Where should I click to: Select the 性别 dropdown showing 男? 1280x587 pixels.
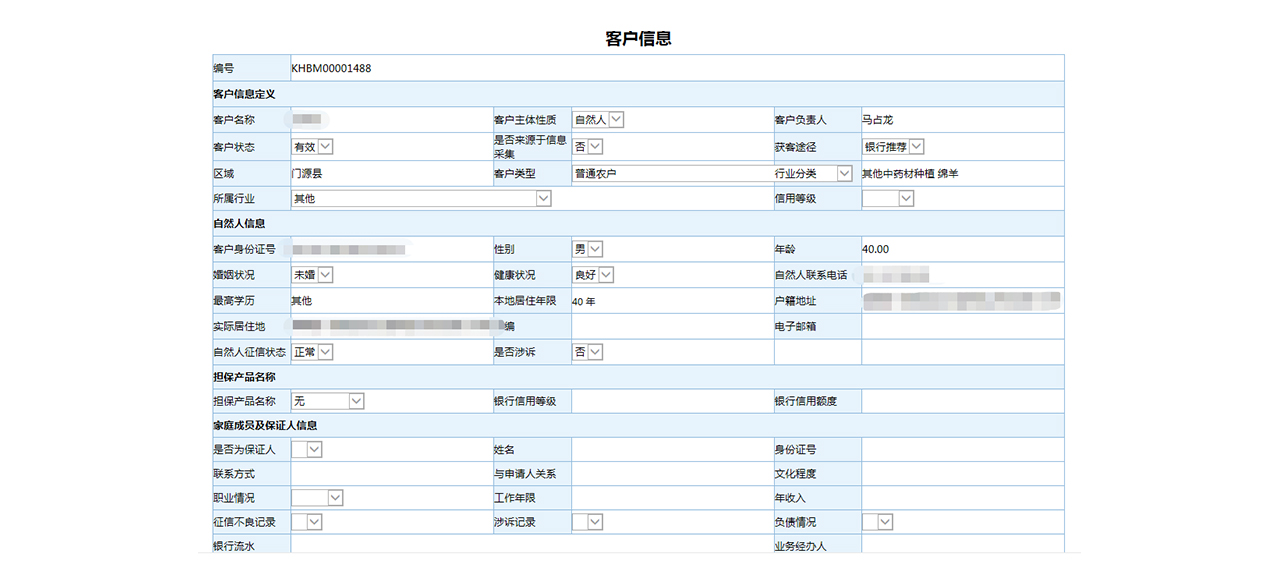pyautogui.click(x=588, y=249)
